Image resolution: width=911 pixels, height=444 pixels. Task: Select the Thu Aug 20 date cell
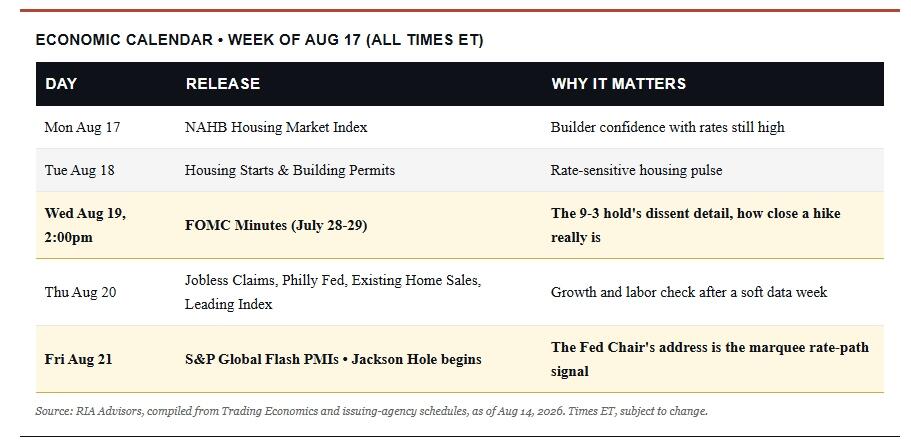(80, 292)
